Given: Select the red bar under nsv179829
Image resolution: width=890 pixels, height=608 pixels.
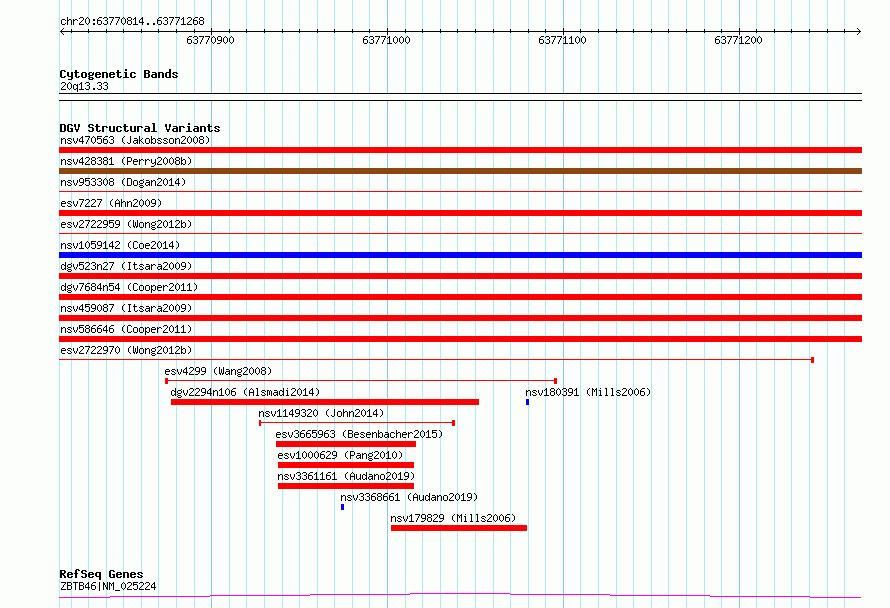Looking at the screenshot, I should pyautogui.click(x=459, y=528).
